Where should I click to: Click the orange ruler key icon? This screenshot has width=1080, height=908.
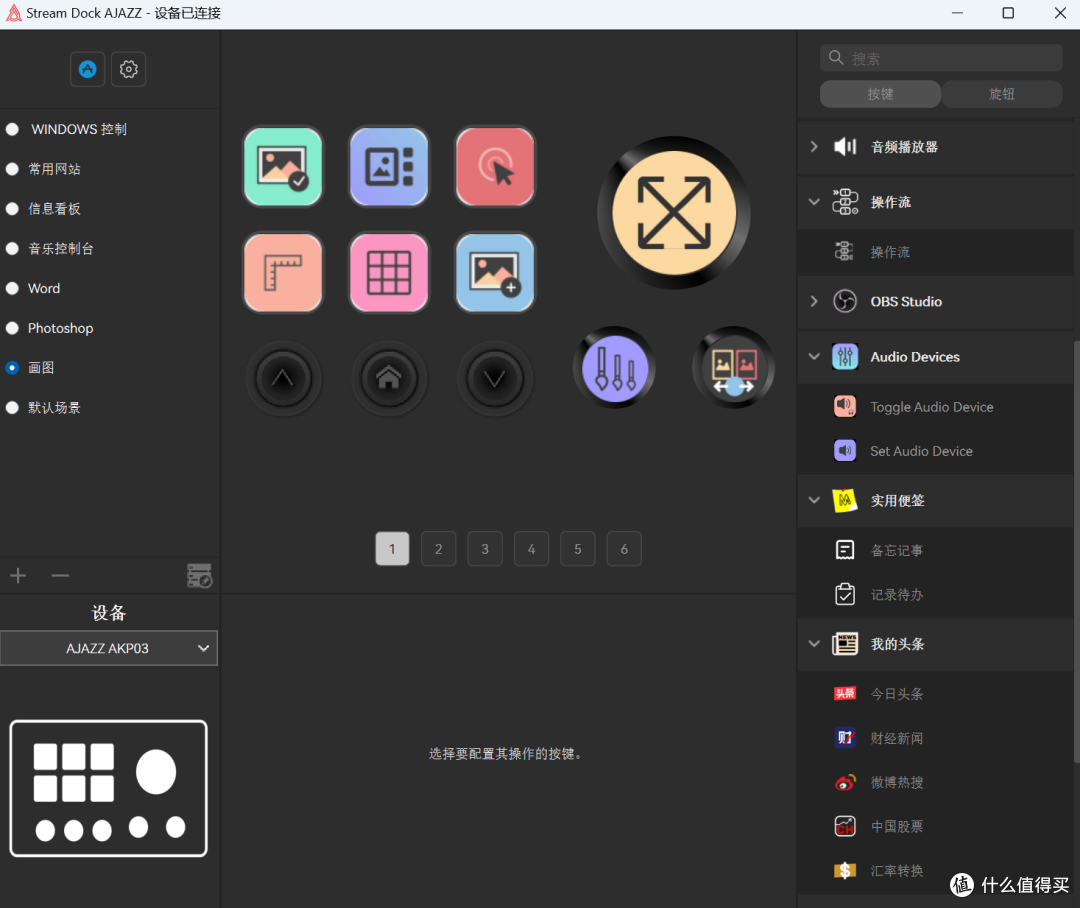point(283,273)
